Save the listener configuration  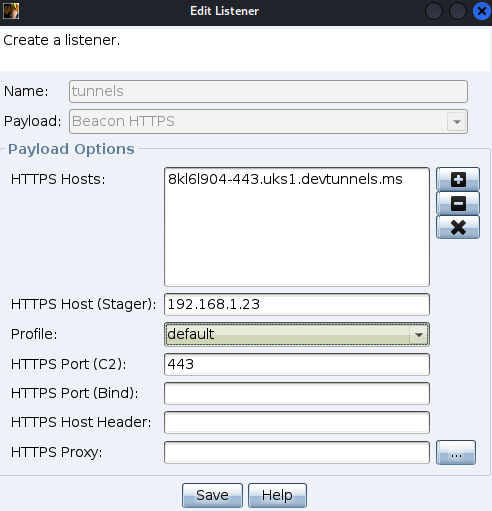(212, 495)
